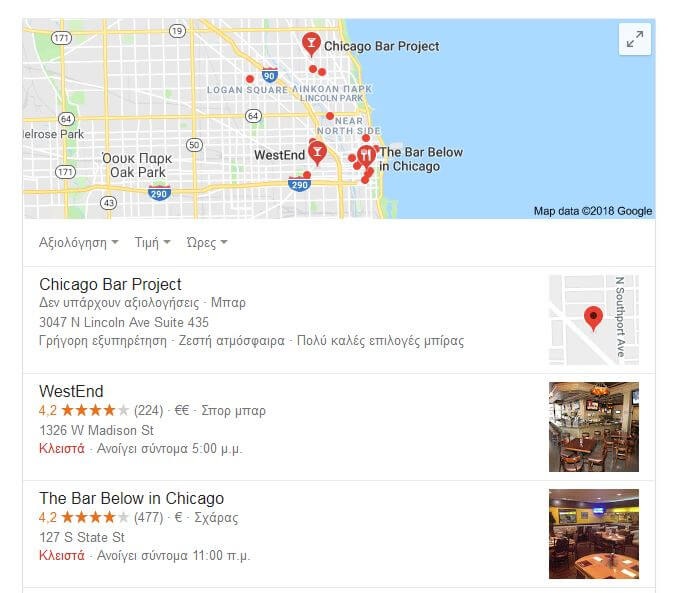Open the Chicago Bar Project listing

(110, 285)
